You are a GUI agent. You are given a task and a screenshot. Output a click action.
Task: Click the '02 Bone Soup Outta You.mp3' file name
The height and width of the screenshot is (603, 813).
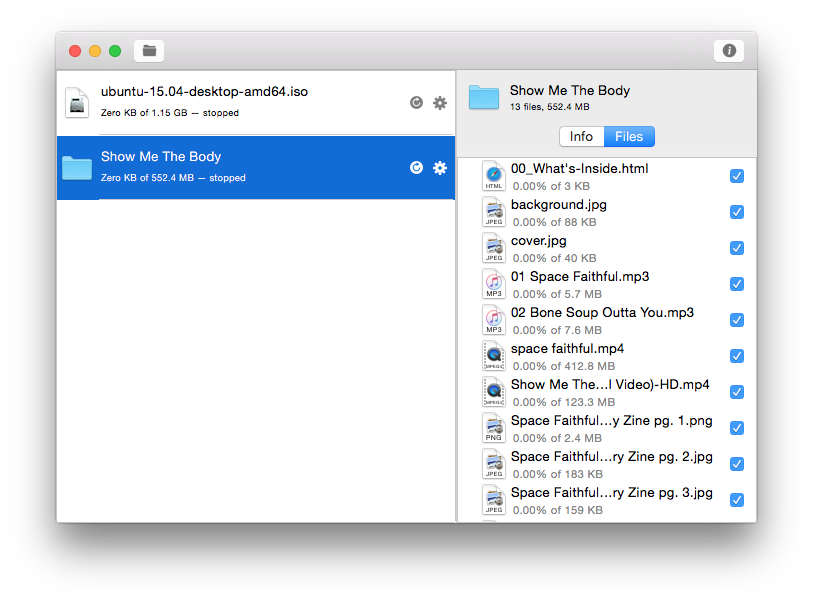(602, 313)
